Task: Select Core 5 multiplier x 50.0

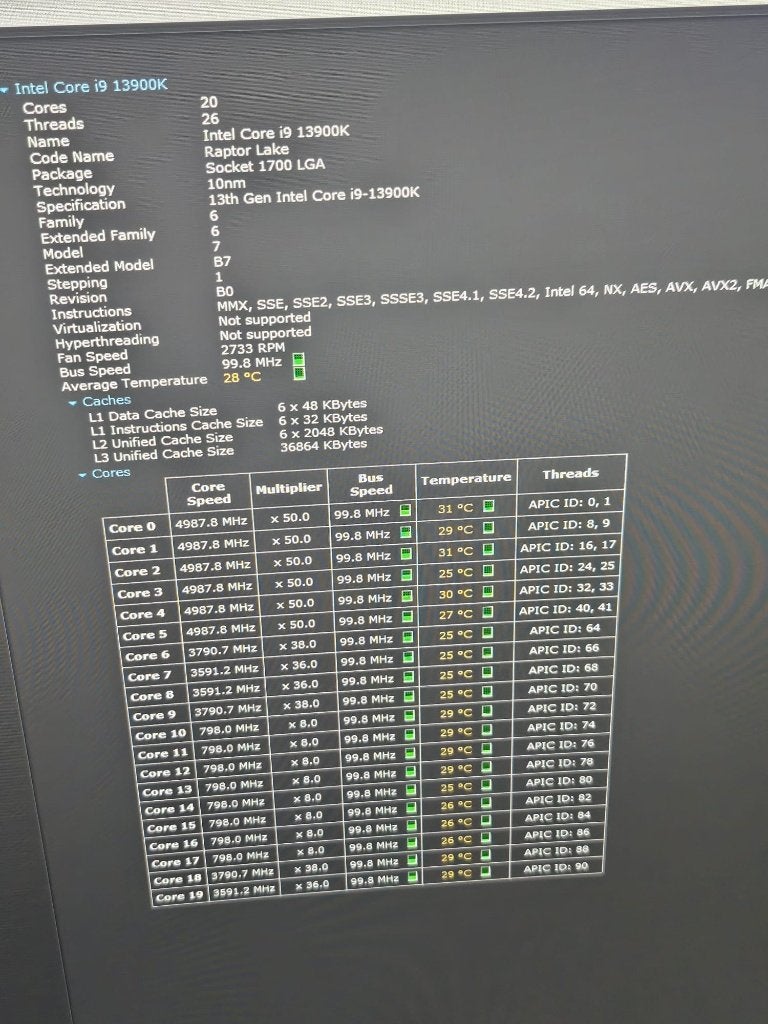Action: tap(296, 625)
